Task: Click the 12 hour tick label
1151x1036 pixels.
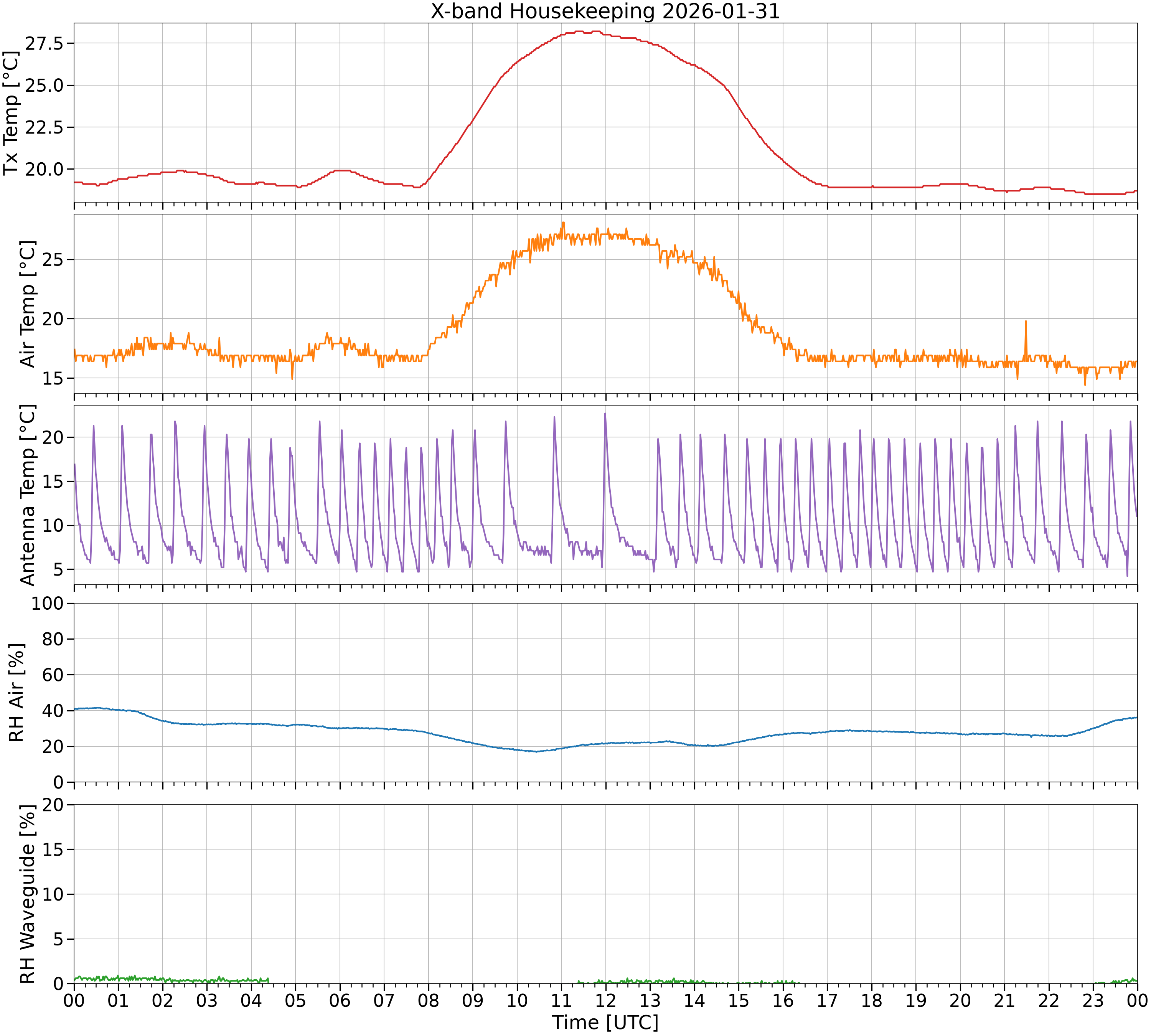Action: pyautogui.click(x=606, y=1000)
